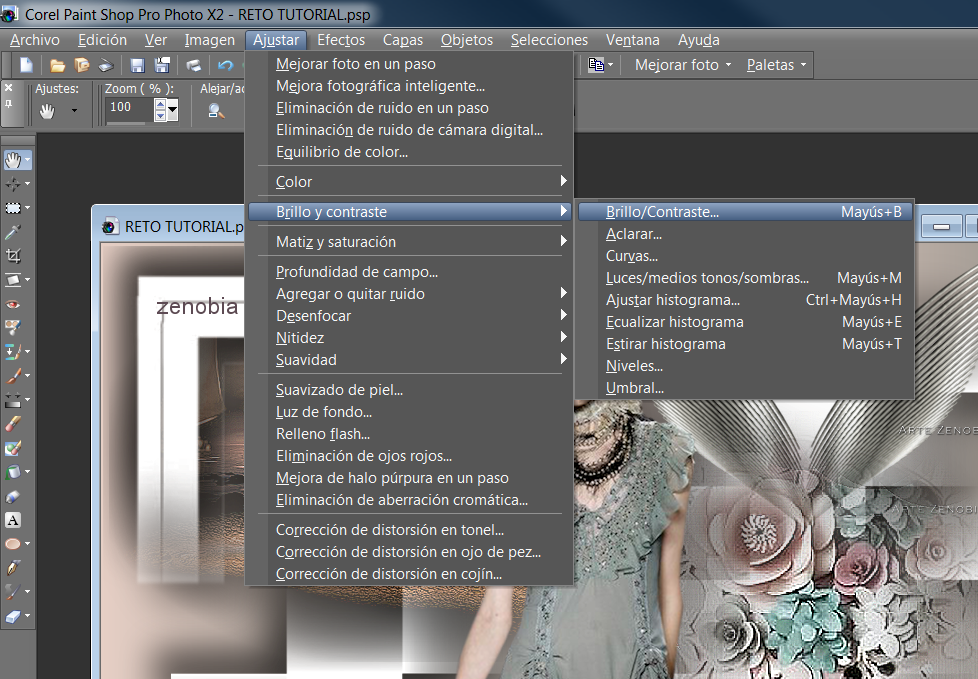The height and width of the screenshot is (679, 978).
Task: Select the Eraser tool
Action: pos(12,424)
